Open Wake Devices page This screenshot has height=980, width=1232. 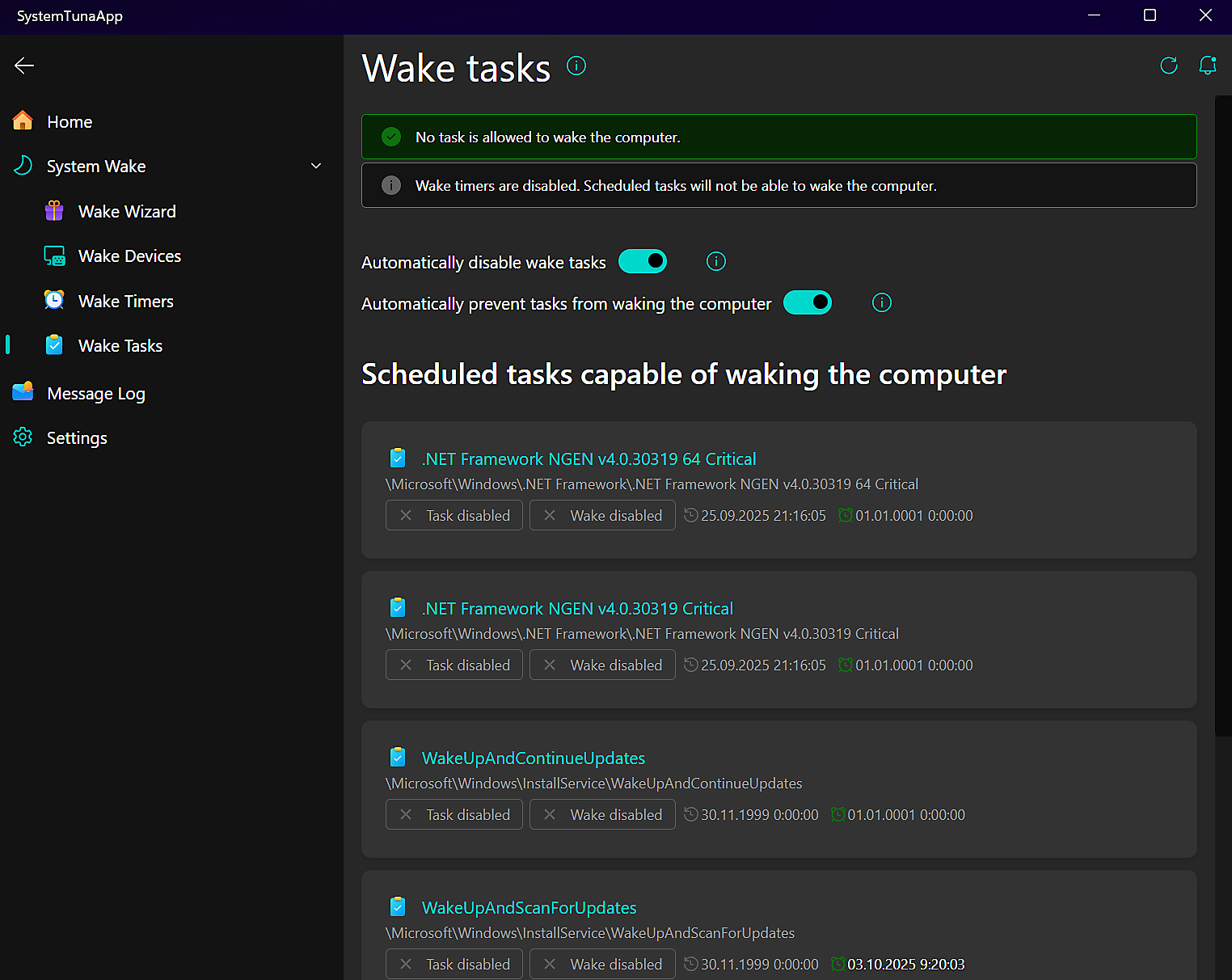[x=129, y=256]
